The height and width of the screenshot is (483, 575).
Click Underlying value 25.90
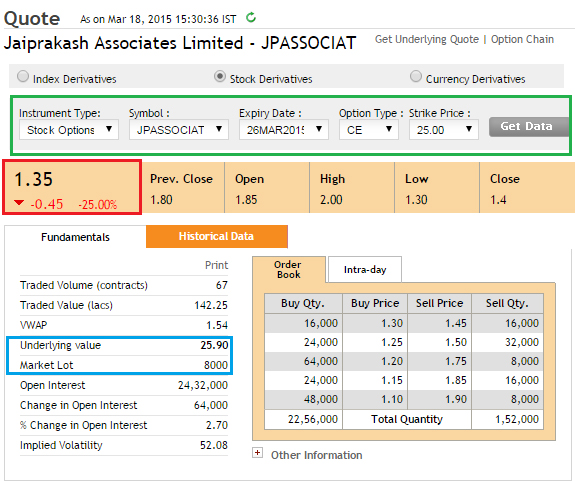214,345
